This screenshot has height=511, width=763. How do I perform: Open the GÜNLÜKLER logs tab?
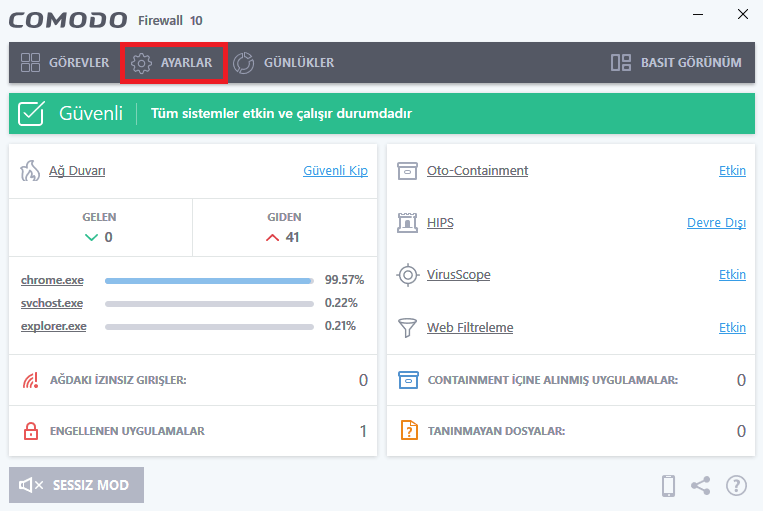[x=284, y=63]
